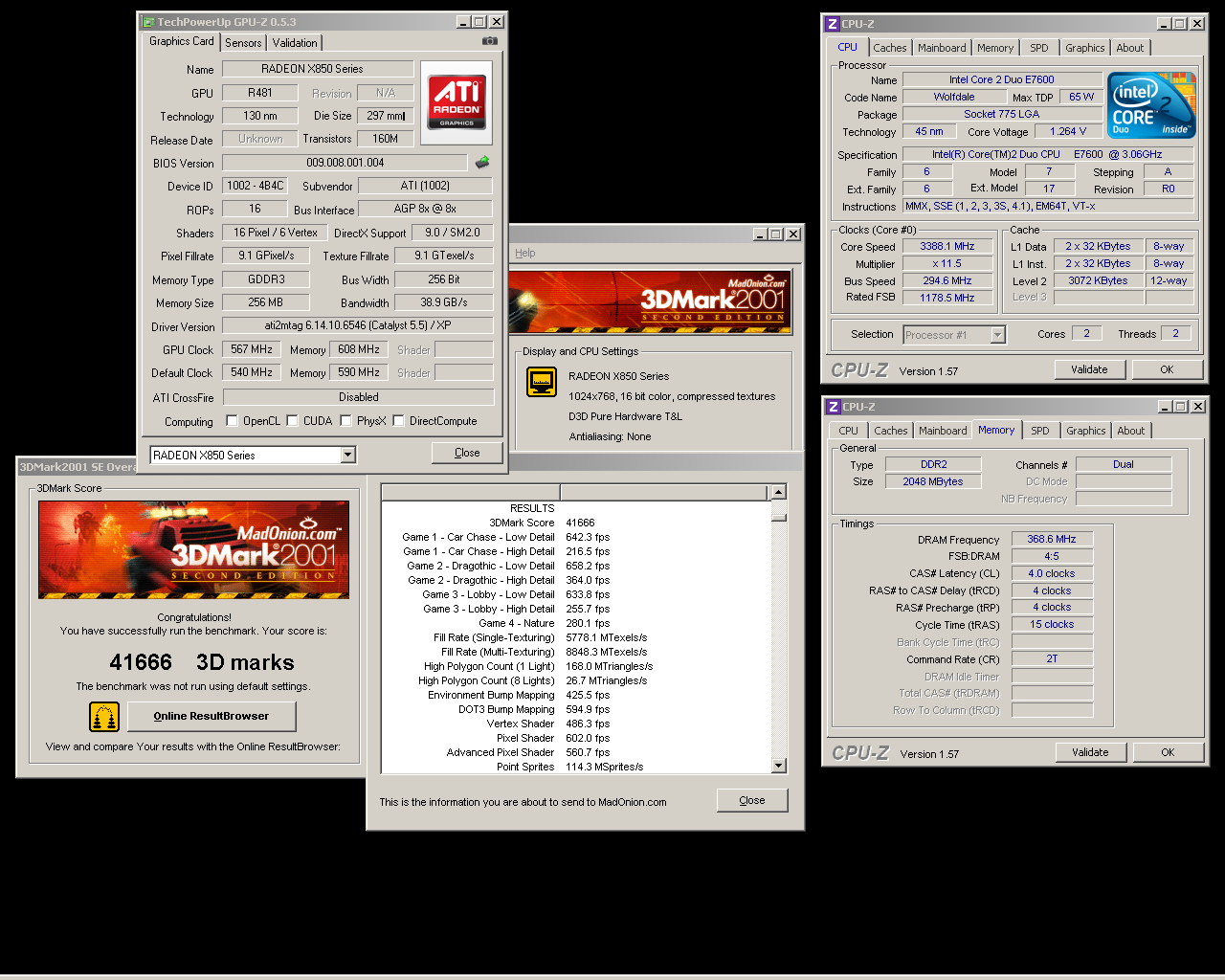Screen dimensions: 1225x980
Task: Open the SPD tab in bottom CPU-Z window
Action: click(x=1040, y=431)
